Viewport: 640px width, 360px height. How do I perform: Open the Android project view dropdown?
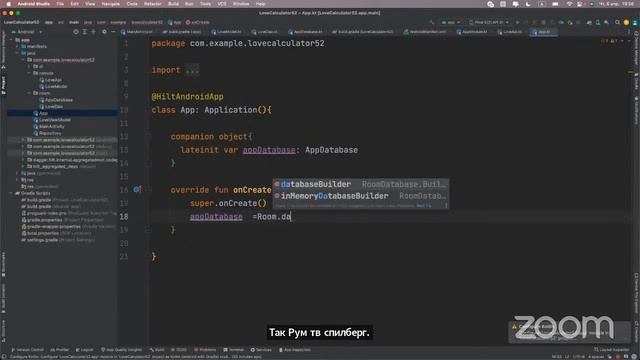point(28,32)
